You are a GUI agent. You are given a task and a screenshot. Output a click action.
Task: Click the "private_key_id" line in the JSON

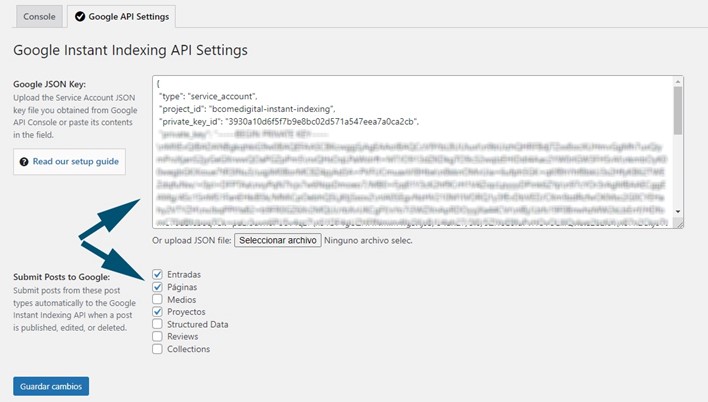[x=289, y=122]
